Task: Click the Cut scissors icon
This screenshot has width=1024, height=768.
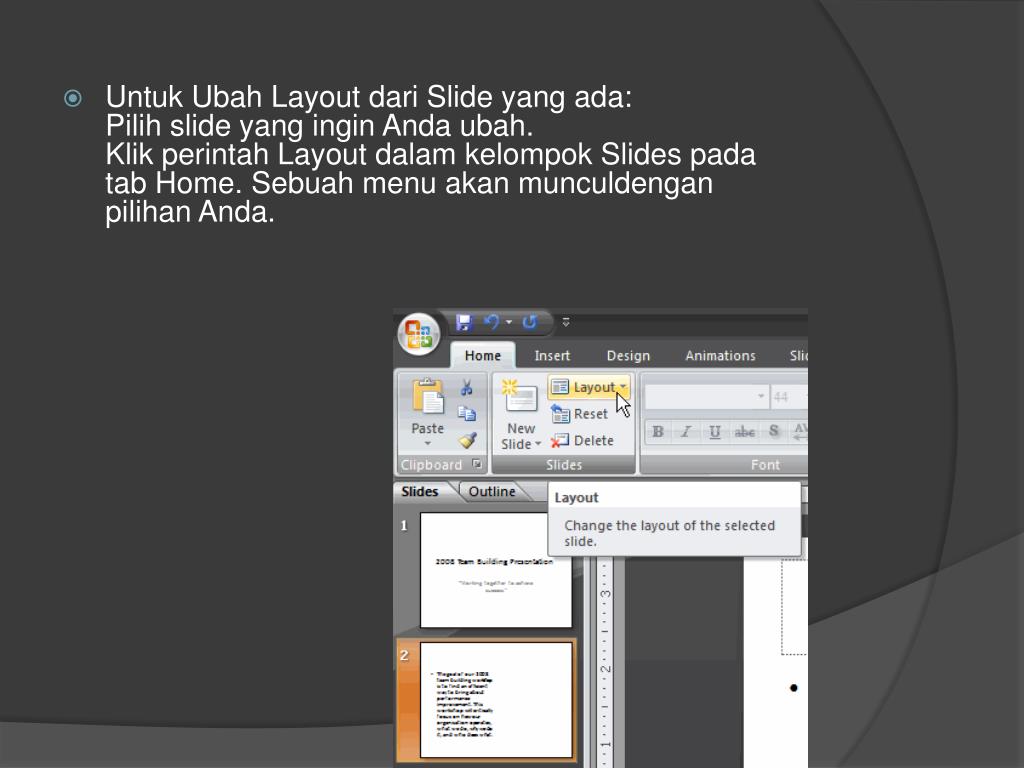Action: pyautogui.click(x=466, y=388)
